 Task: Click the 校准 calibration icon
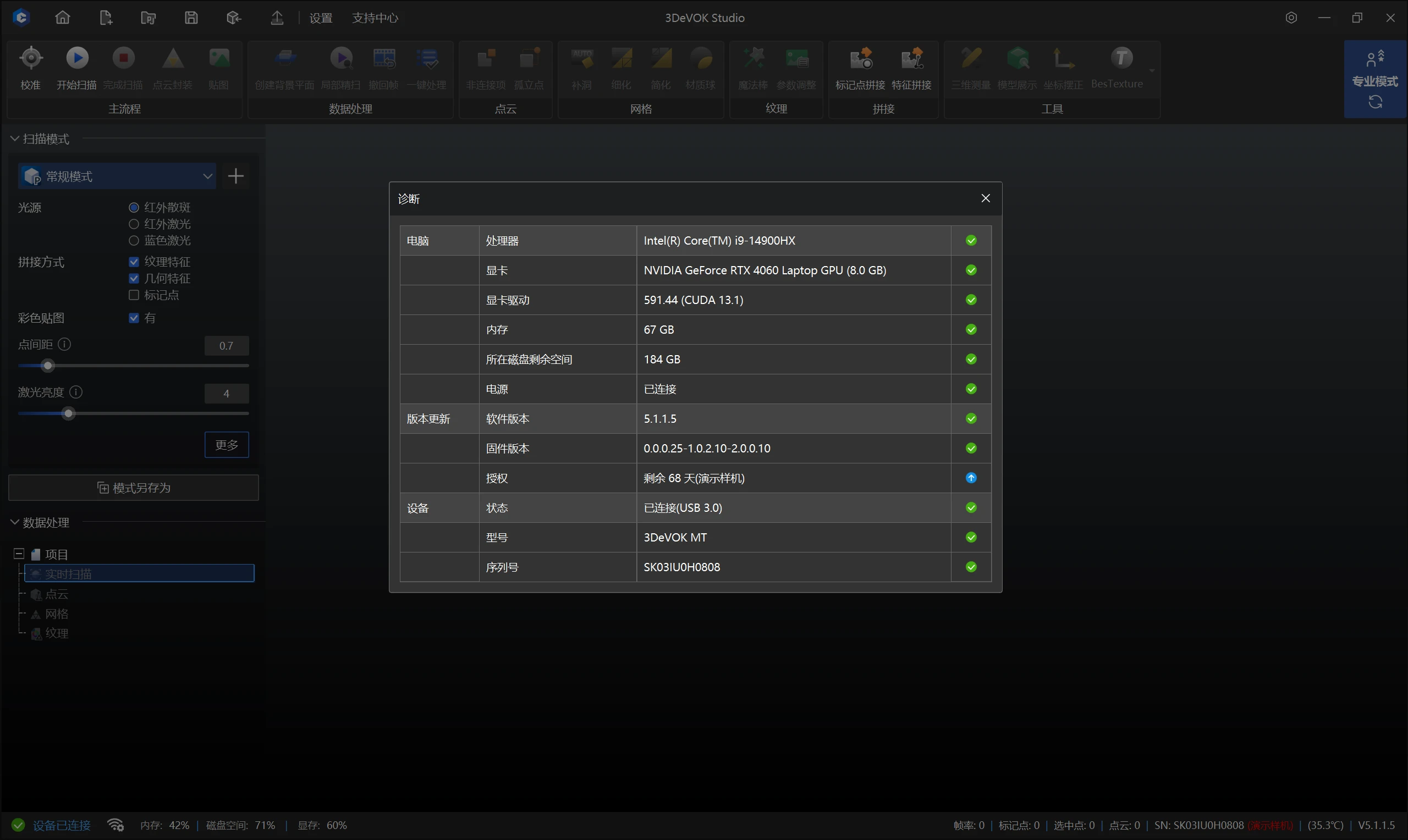(31, 58)
